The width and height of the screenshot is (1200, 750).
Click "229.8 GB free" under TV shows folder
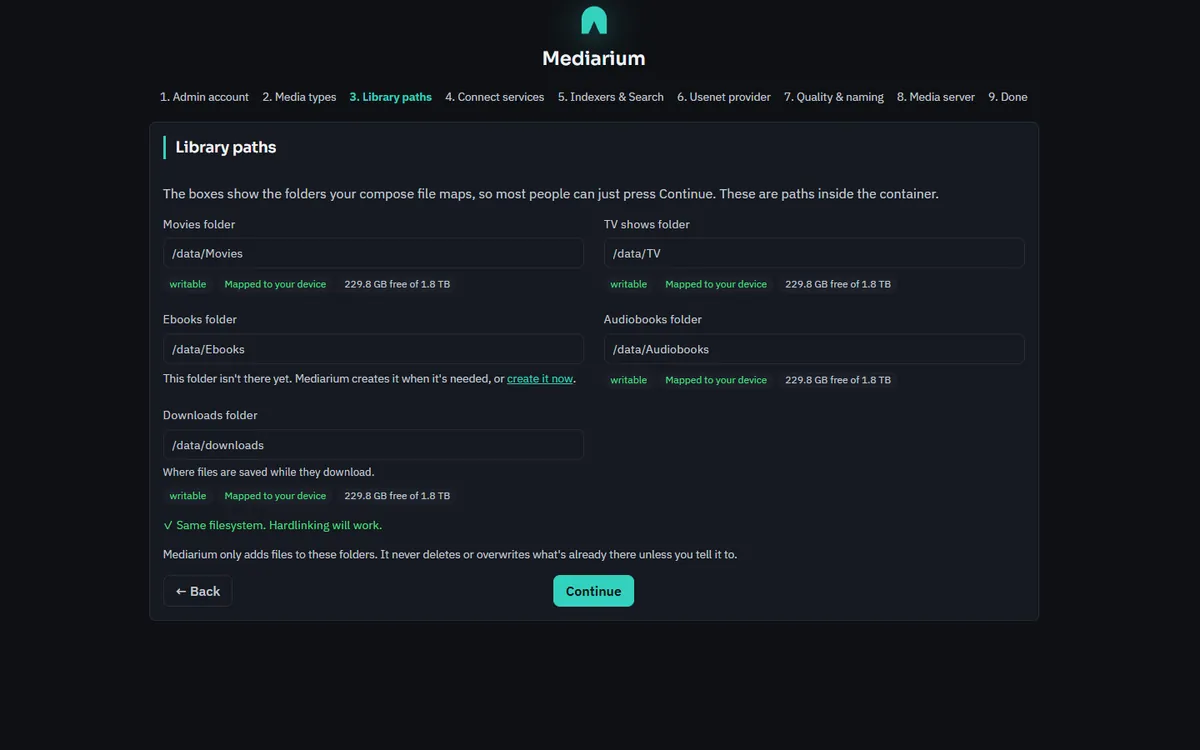[x=838, y=284]
